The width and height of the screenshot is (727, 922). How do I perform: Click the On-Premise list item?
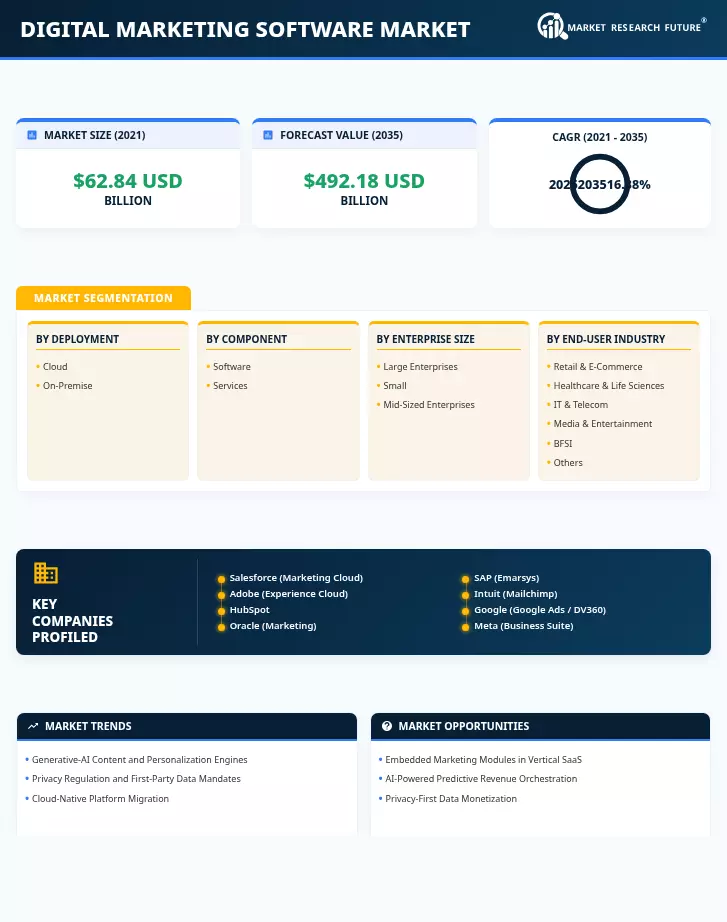(68, 386)
